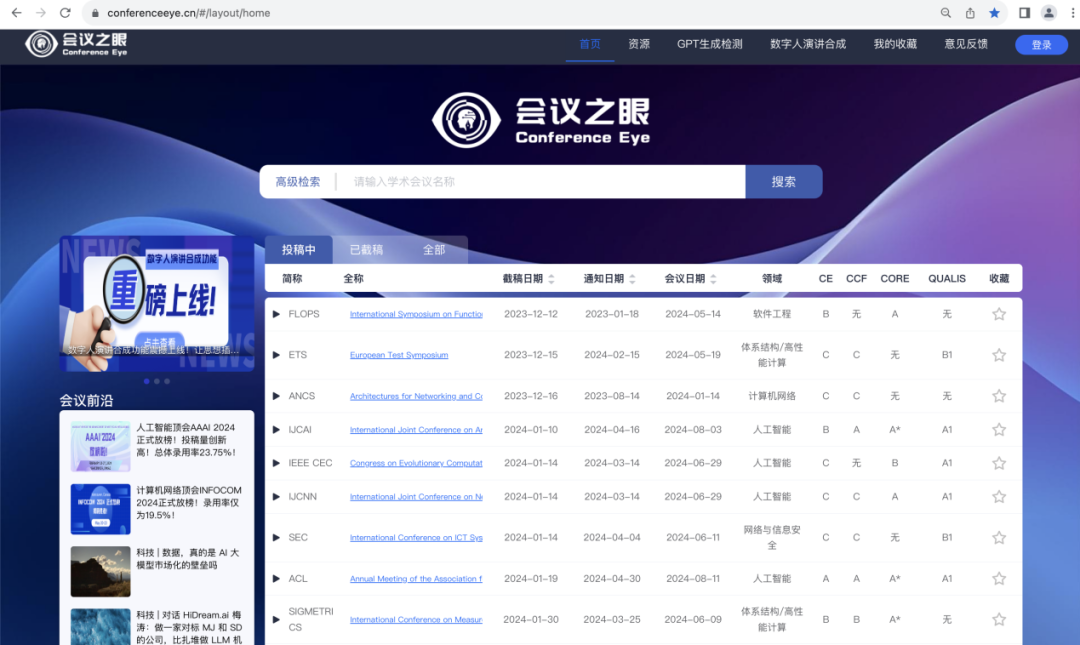This screenshot has height=645, width=1080.
Task: Click the browser profile avatar icon
Action: click(x=1048, y=13)
